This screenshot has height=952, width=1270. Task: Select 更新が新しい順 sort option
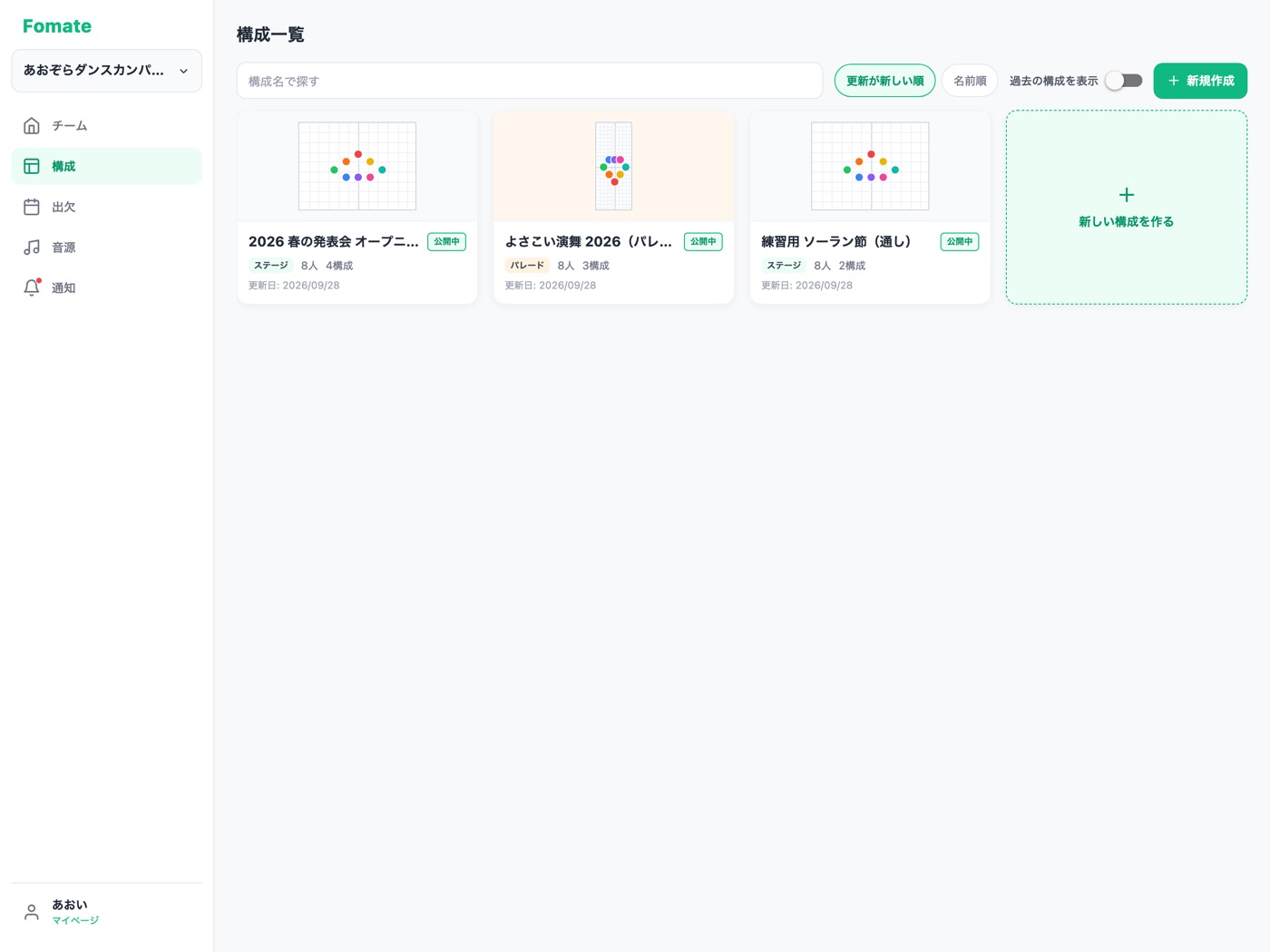click(x=884, y=81)
